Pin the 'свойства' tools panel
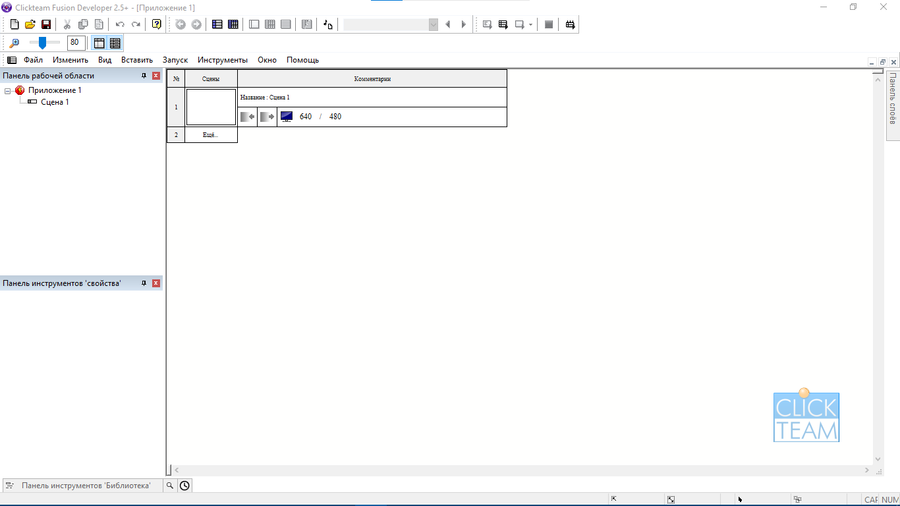The image size is (900, 506). pyautogui.click(x=143, y=283)
